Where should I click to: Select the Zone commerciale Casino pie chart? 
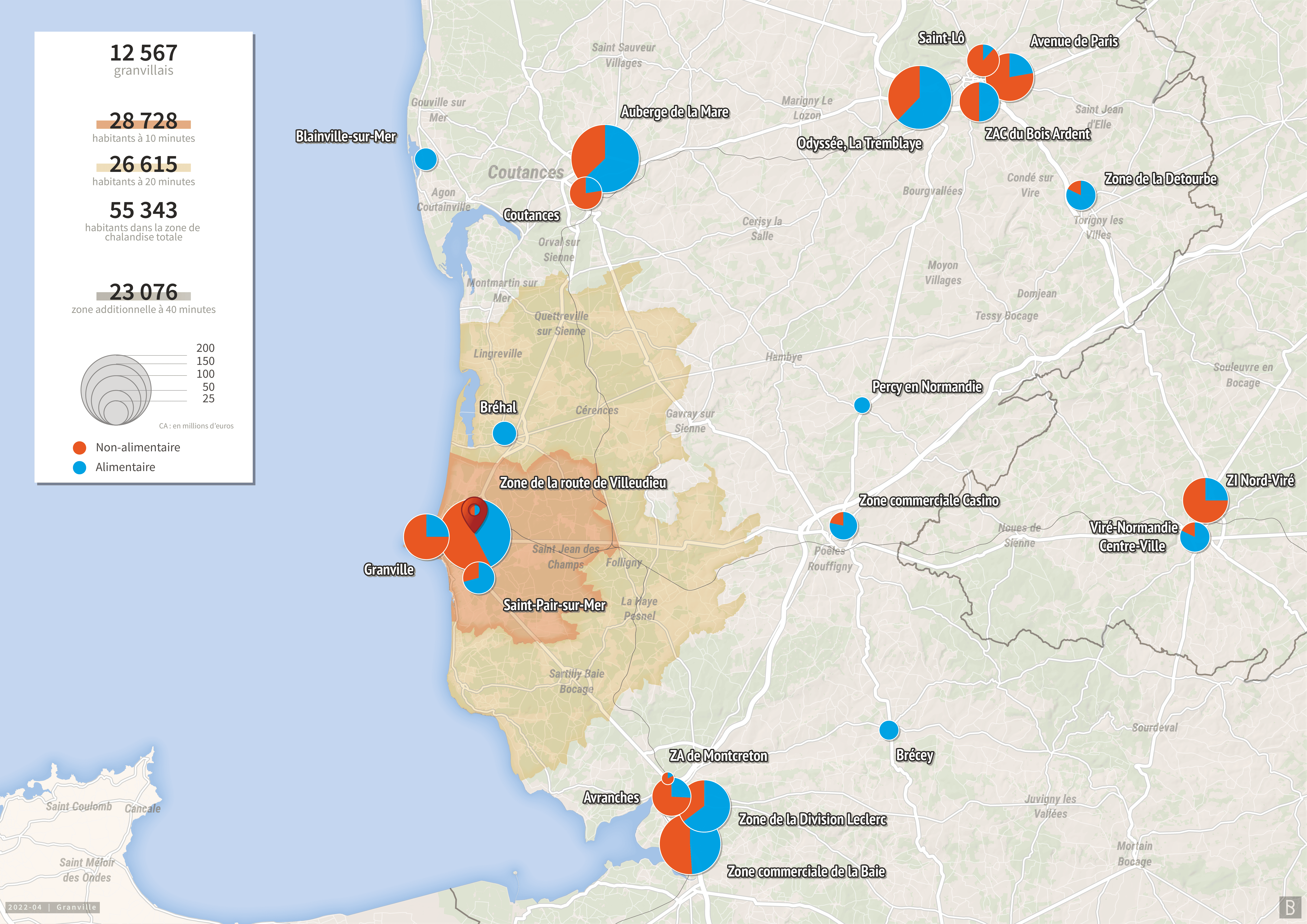pyautogui.click(x=843, y=525)
